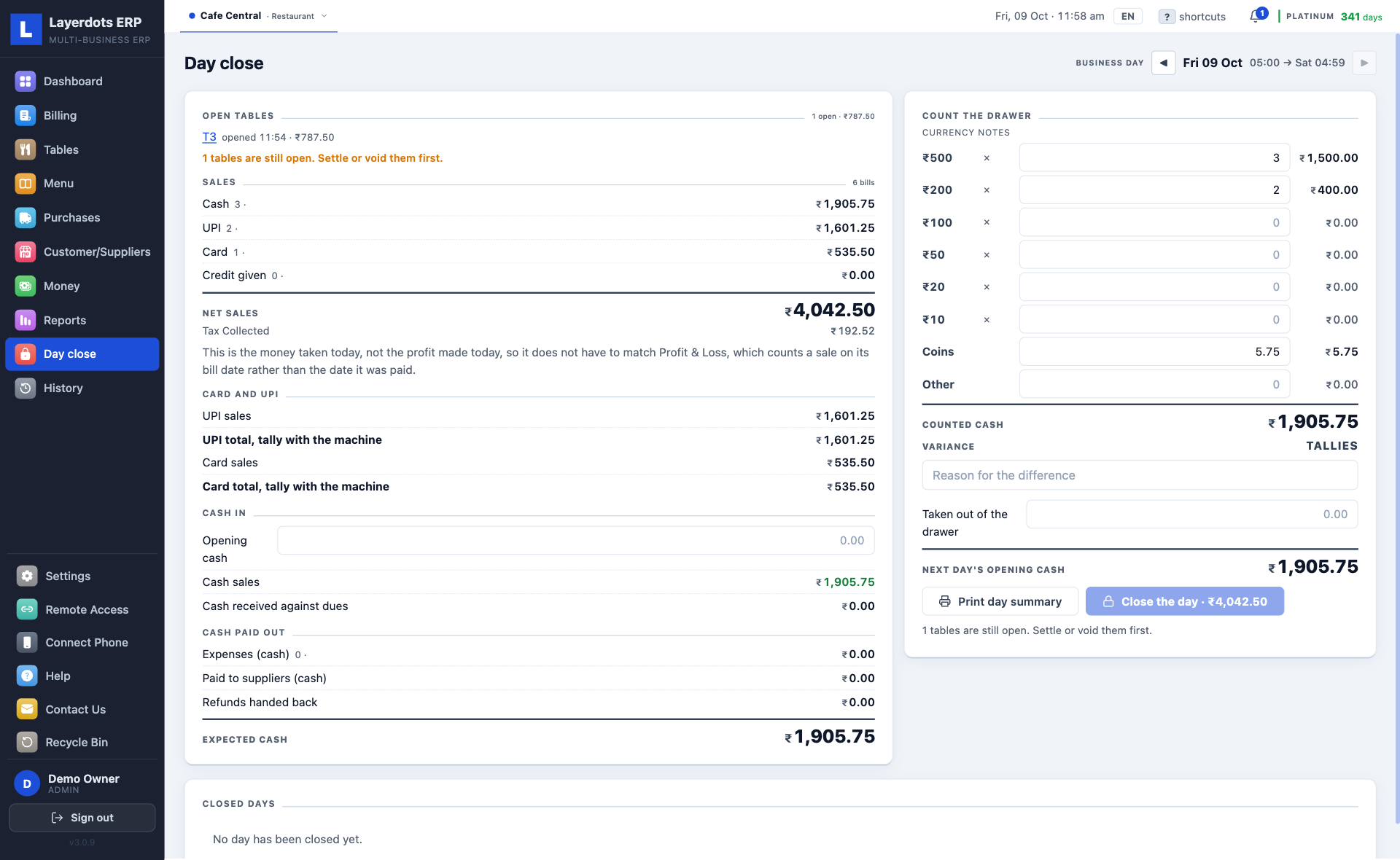Open notifications bell with badge
The image size is (1400, 860).
[1257, 16]
